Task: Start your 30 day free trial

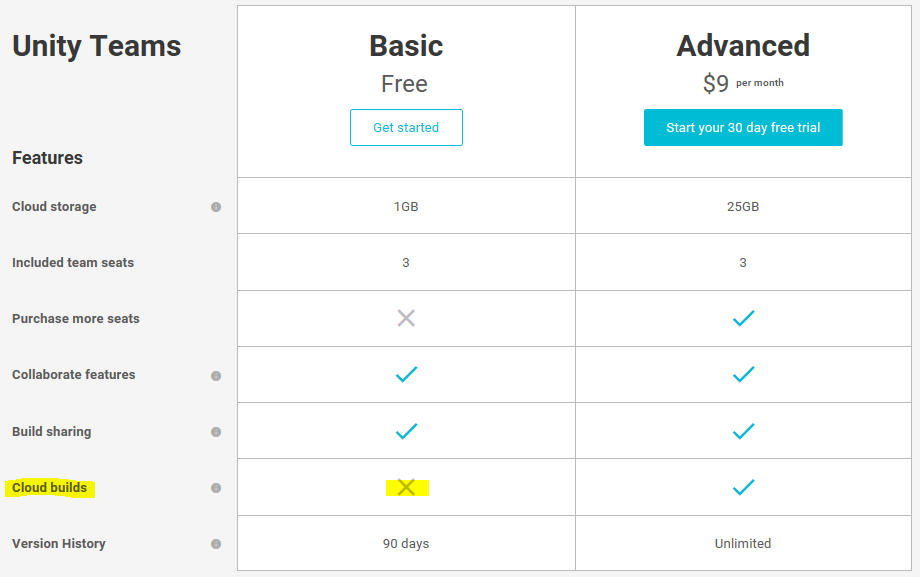Action: pos(743,128)
